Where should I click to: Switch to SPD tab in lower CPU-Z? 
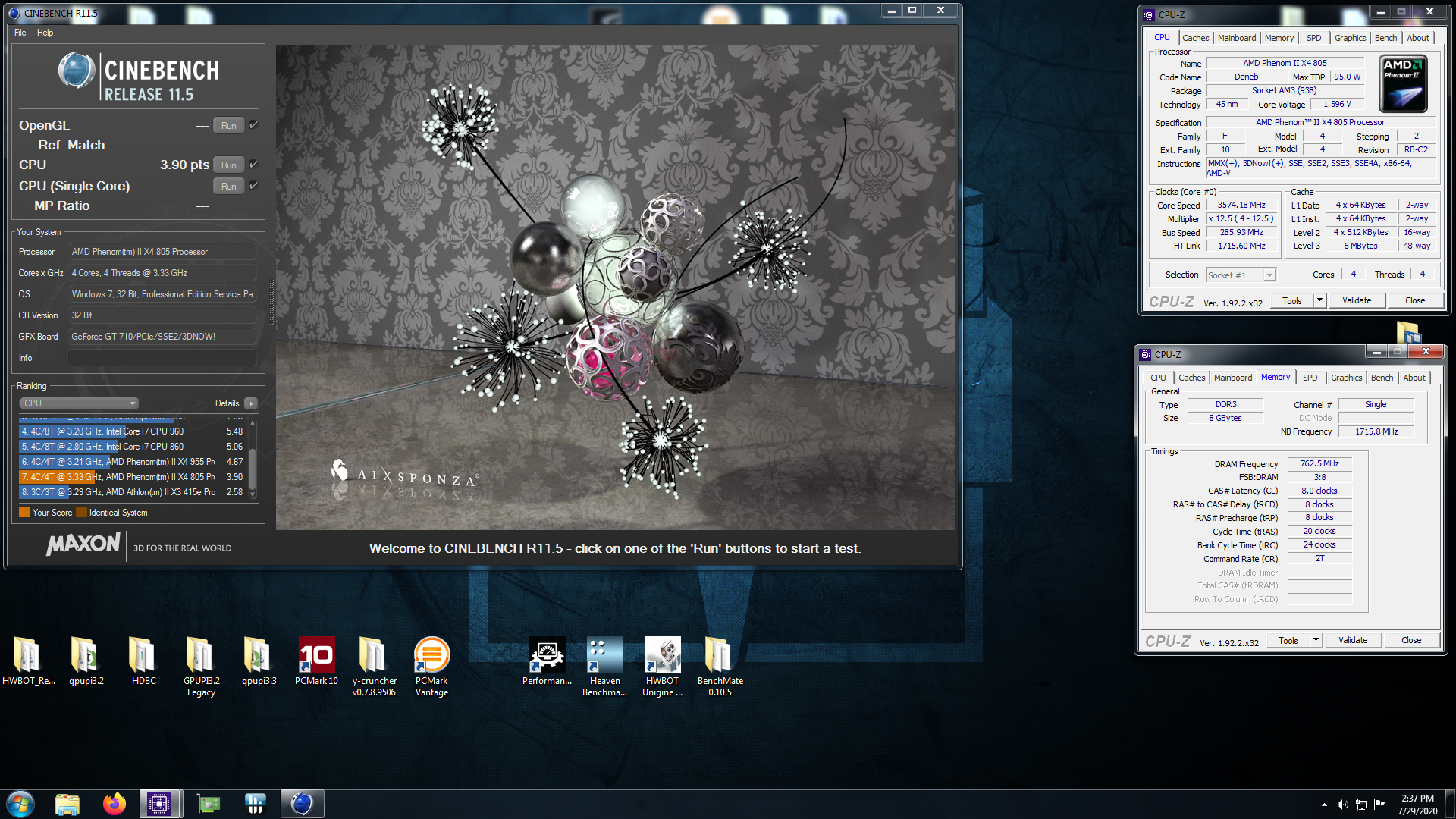1310,378
